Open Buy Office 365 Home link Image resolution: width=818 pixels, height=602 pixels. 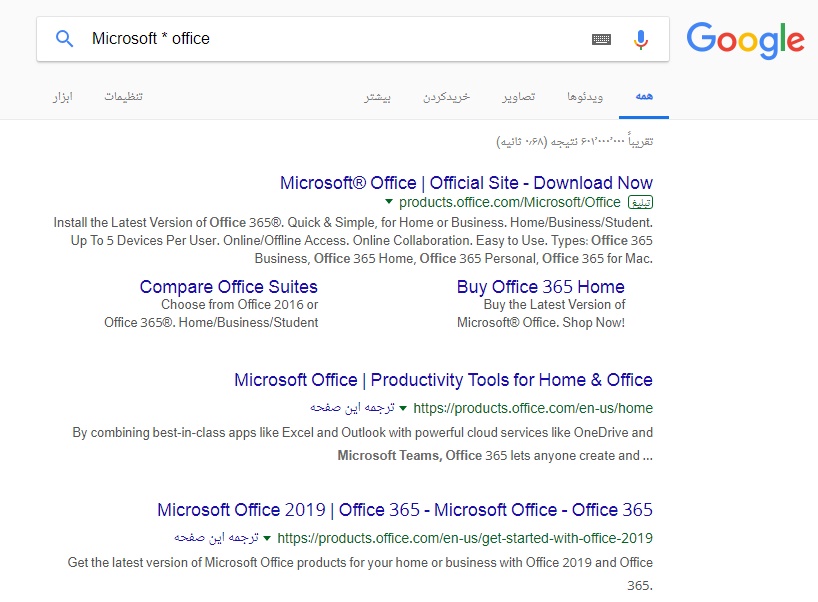coord(540,287)
